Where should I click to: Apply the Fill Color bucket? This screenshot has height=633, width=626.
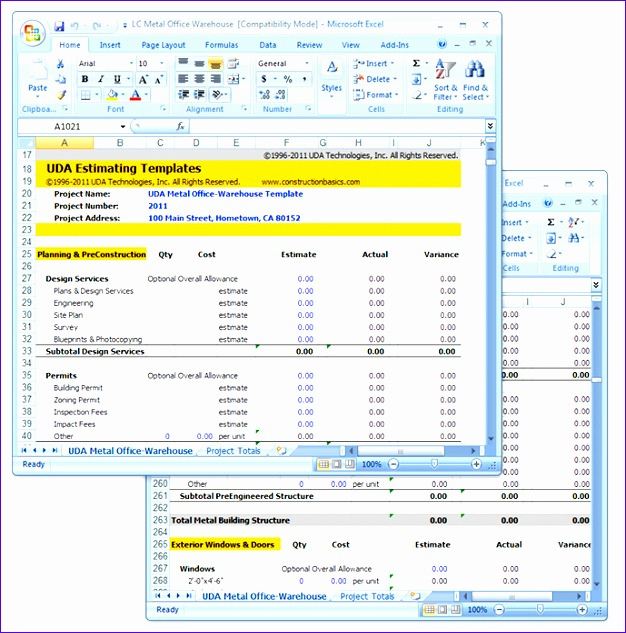pyautogui.click(x=112, y=95)
